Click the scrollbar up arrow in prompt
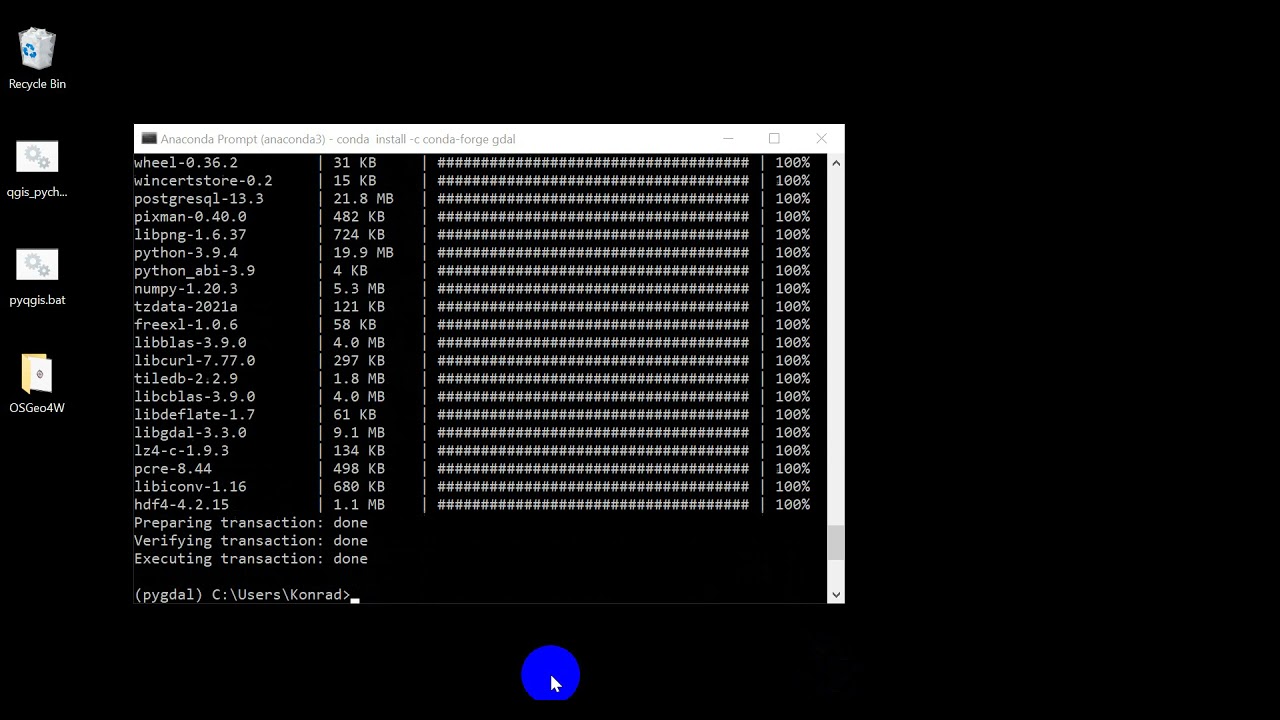 point(836,163)
